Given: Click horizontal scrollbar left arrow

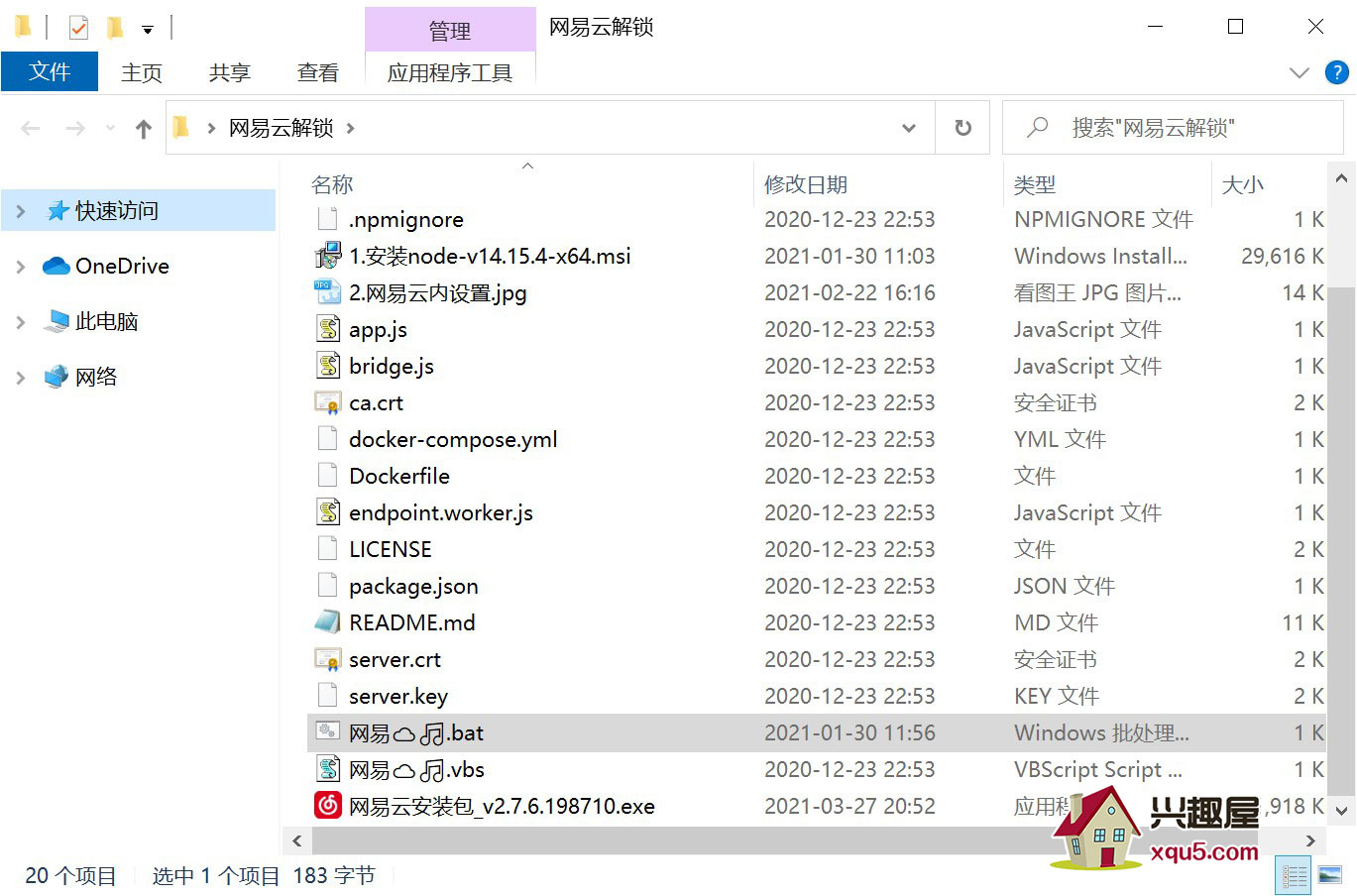Looking at the screenshot, I should tap(296, 840).
